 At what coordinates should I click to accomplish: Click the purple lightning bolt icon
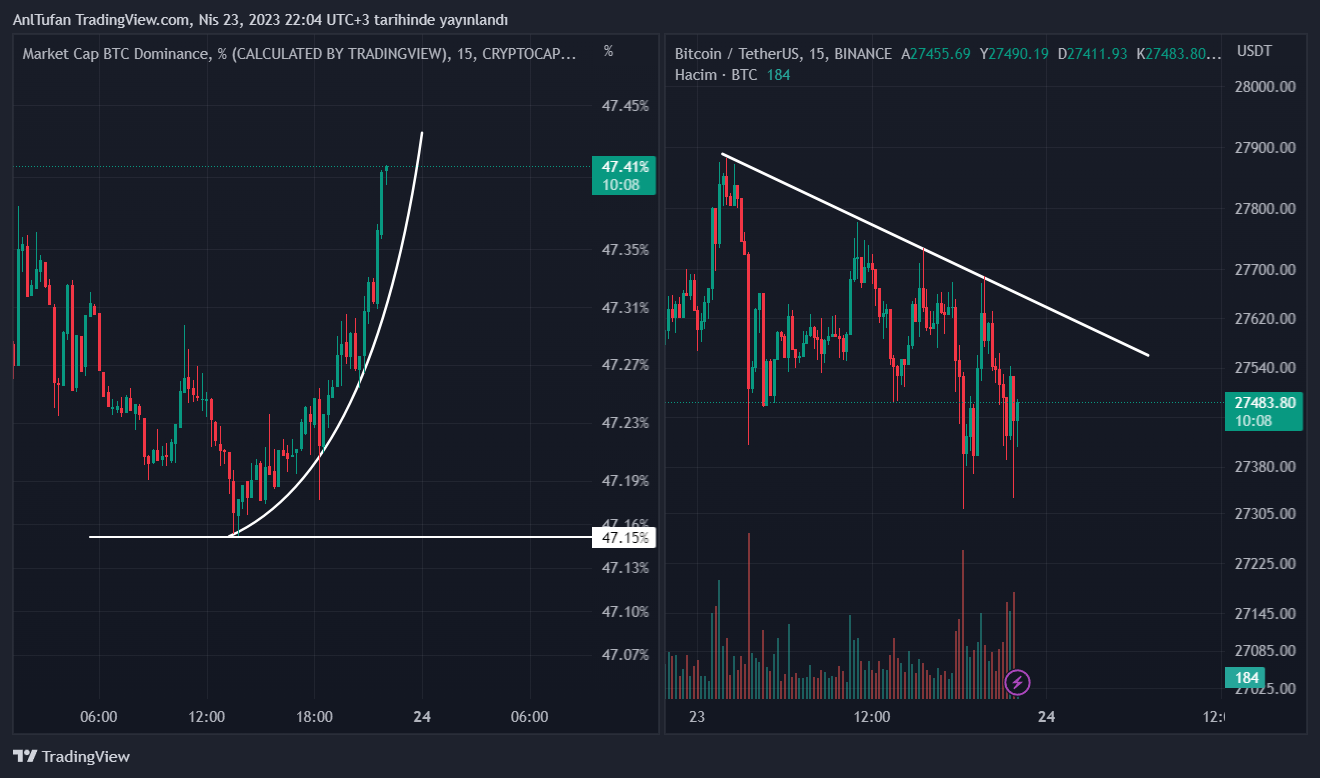click(x=1017, y=683)
